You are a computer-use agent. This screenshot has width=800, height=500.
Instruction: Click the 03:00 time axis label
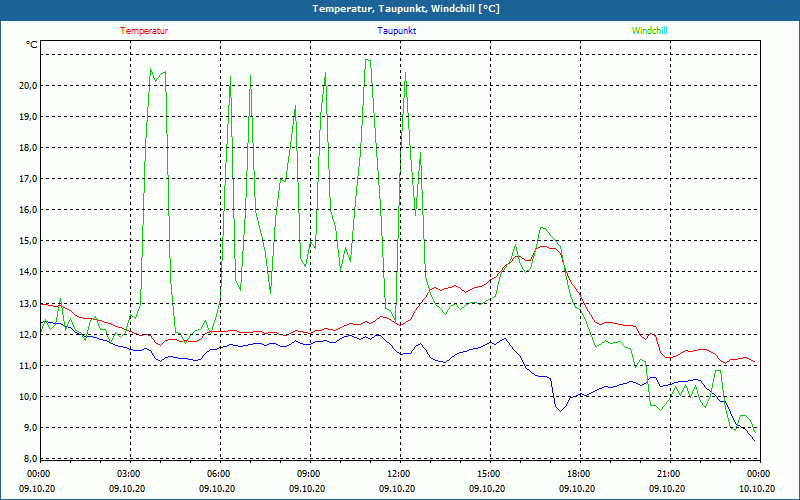coord(131,474)
